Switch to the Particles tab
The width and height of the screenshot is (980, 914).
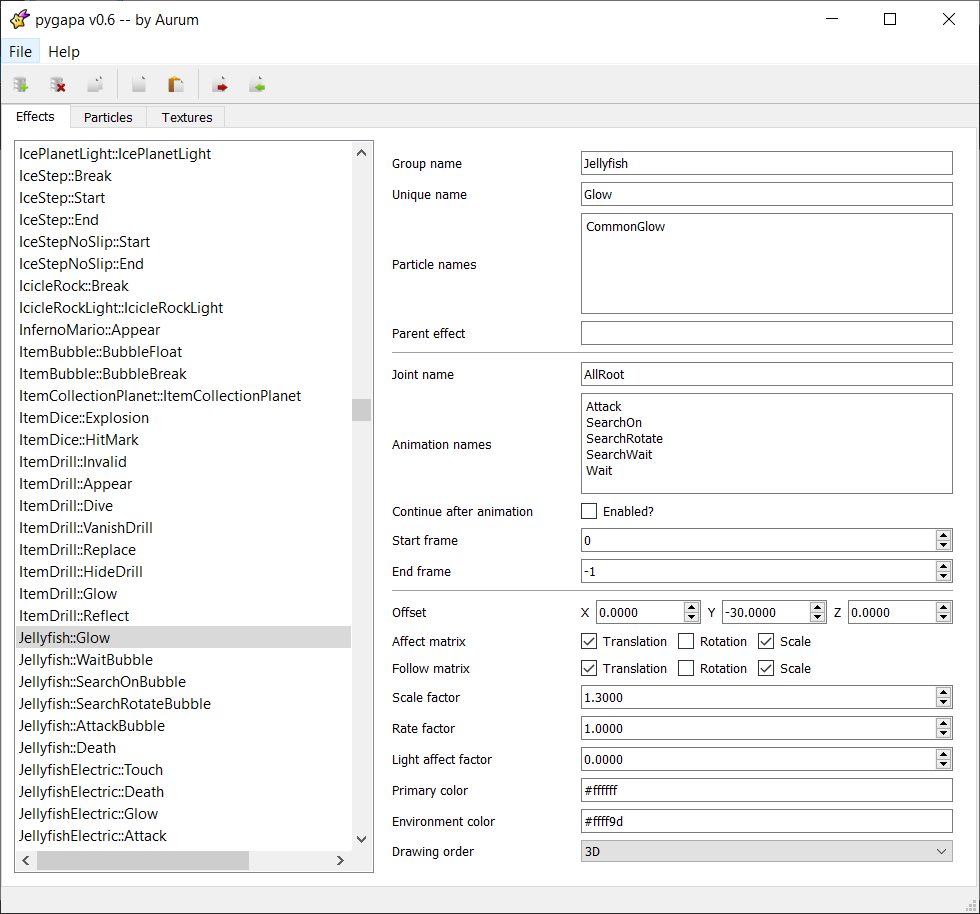(x=108, y=117)
